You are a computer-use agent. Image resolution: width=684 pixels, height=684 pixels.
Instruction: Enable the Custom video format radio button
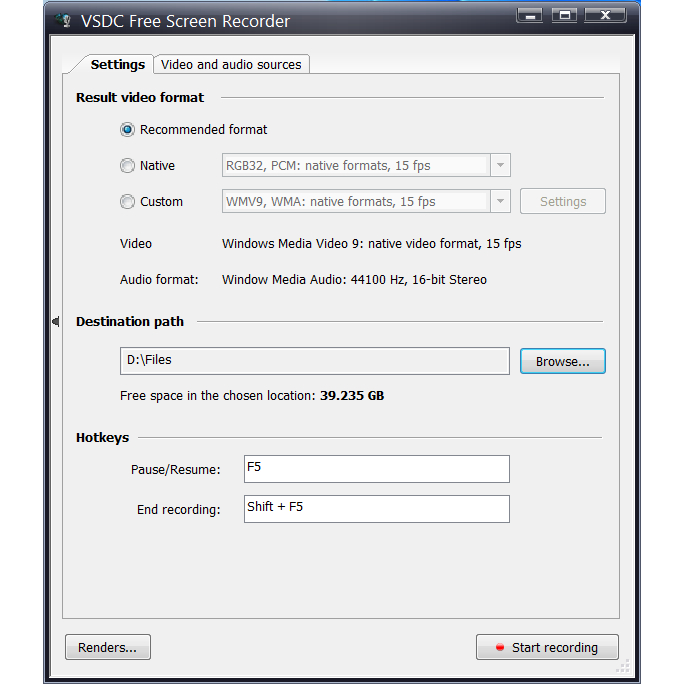(x=127, y=202)
